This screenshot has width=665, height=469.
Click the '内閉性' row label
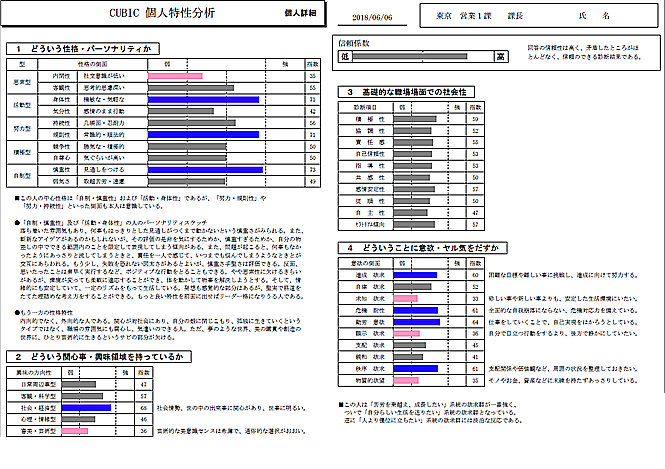[x=61, y=76]
